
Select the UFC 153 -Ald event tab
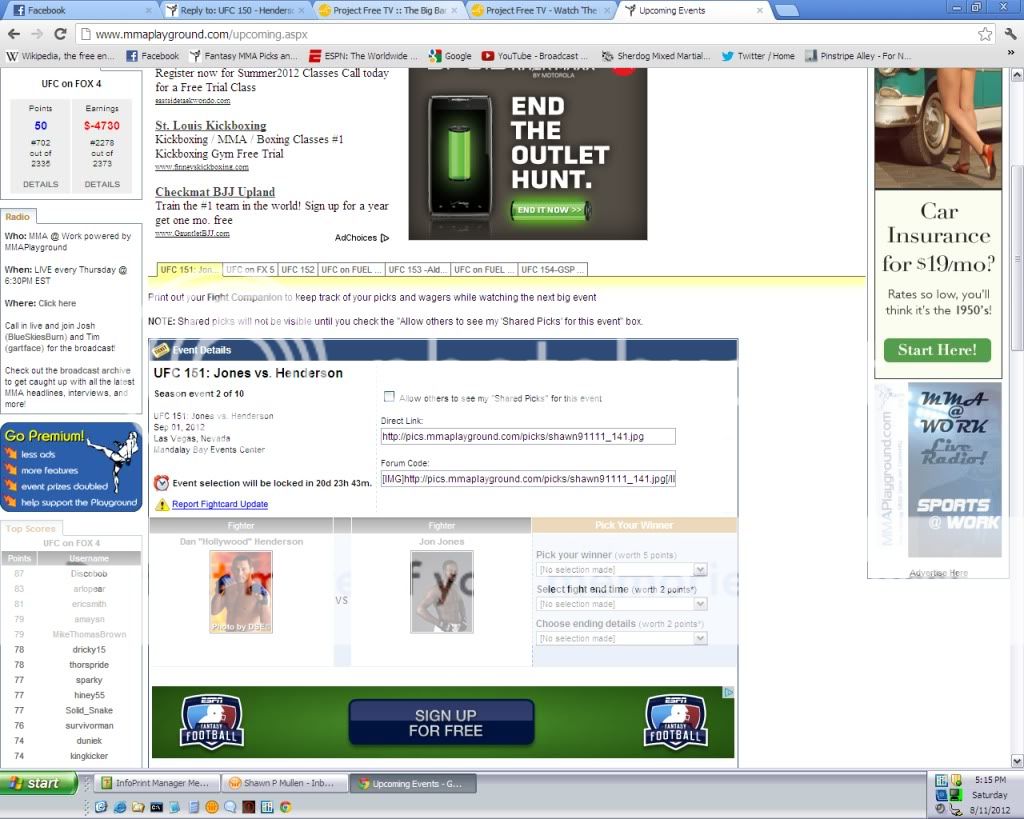[417, 270]
